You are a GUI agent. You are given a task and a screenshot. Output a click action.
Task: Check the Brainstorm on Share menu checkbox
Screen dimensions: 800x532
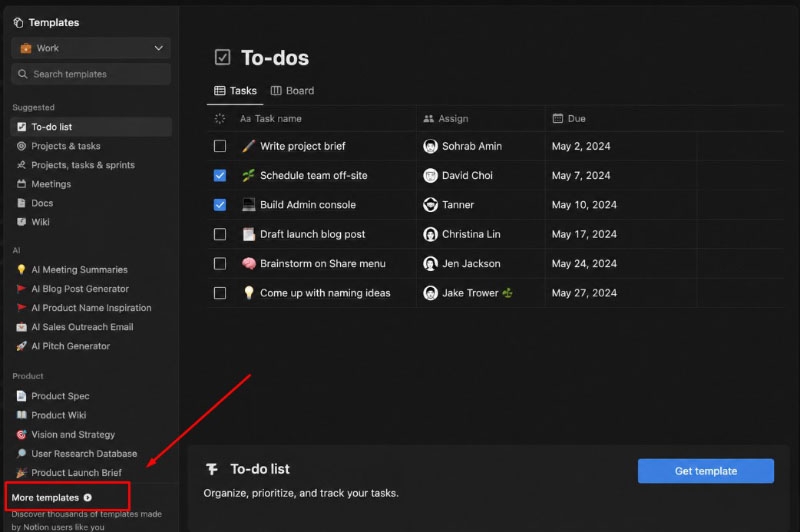tap(220, 263)
